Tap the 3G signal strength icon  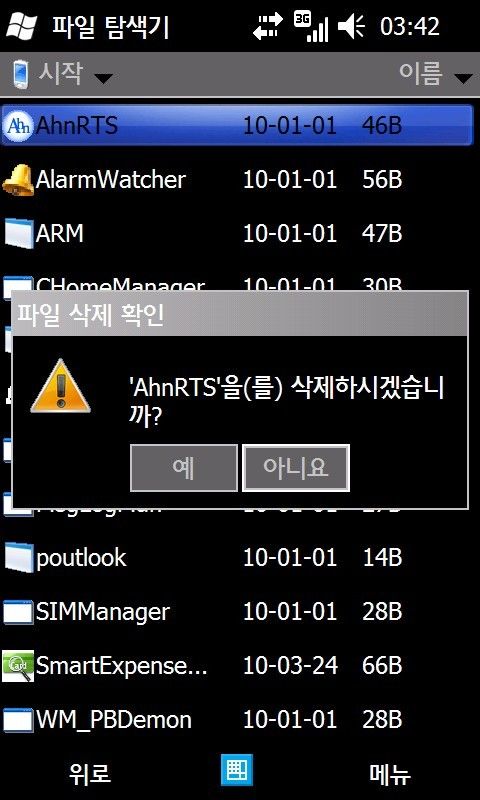click(311, 26)
